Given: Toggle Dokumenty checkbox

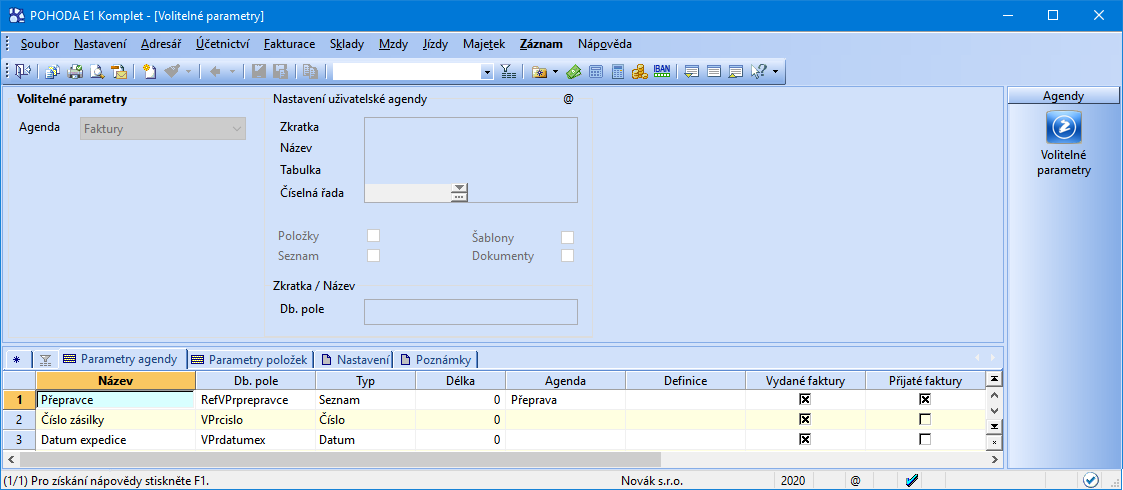Looking at the screenshot, I should pyautogui.click(x=567, y=256).
